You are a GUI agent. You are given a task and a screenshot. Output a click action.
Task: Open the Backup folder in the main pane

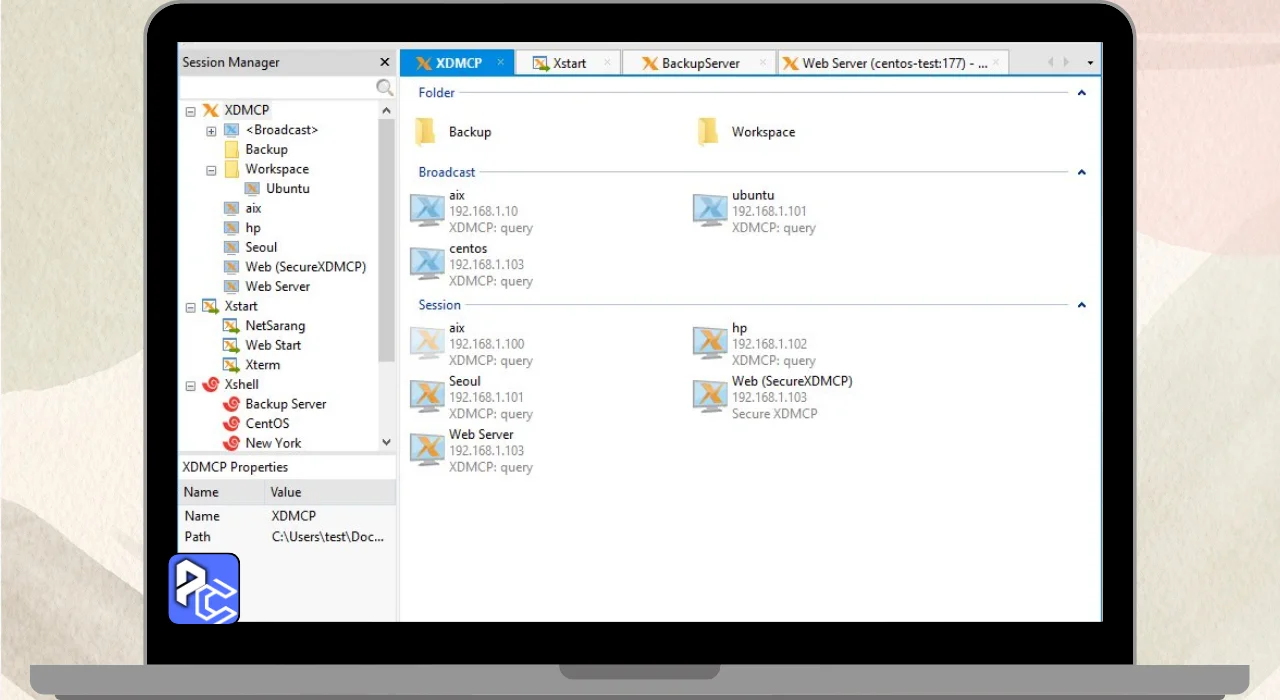[426, 132]
